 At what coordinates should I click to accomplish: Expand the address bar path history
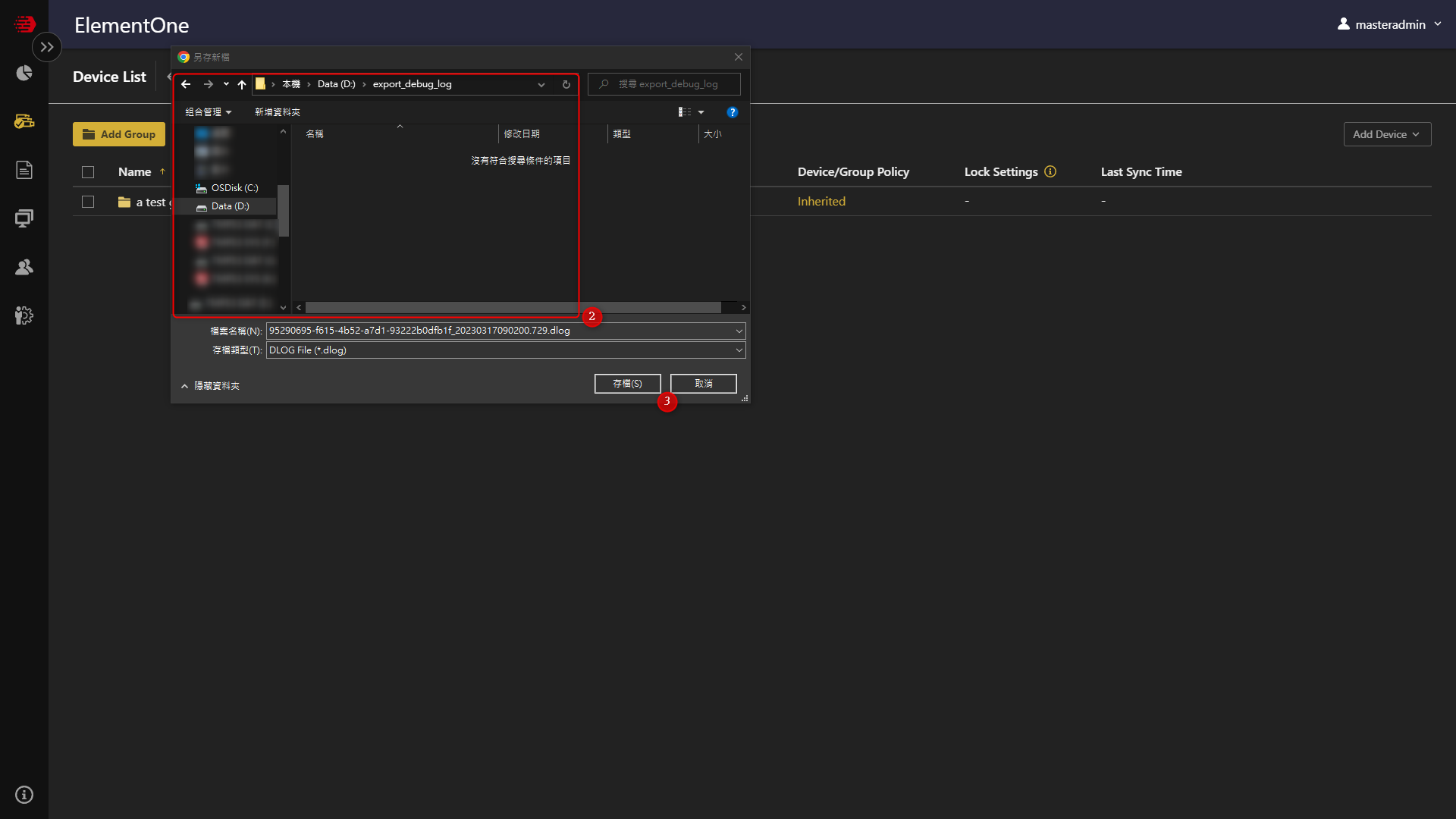pos(541,84)
